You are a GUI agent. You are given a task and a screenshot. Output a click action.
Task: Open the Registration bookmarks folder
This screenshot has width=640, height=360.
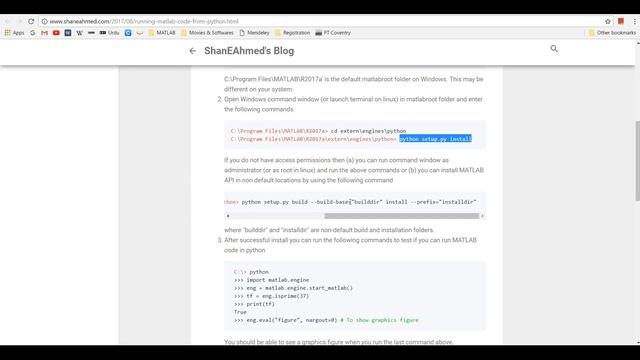pos(292,33)
